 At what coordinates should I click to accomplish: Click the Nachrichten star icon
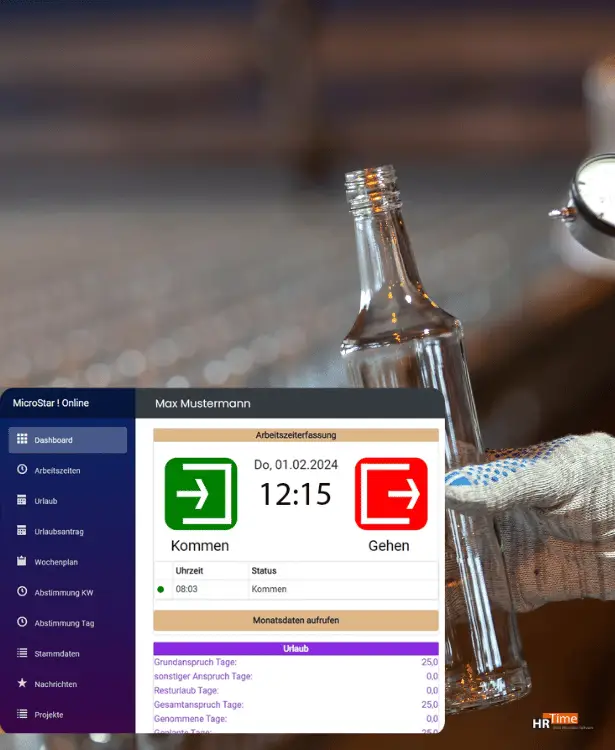(22, 683)
